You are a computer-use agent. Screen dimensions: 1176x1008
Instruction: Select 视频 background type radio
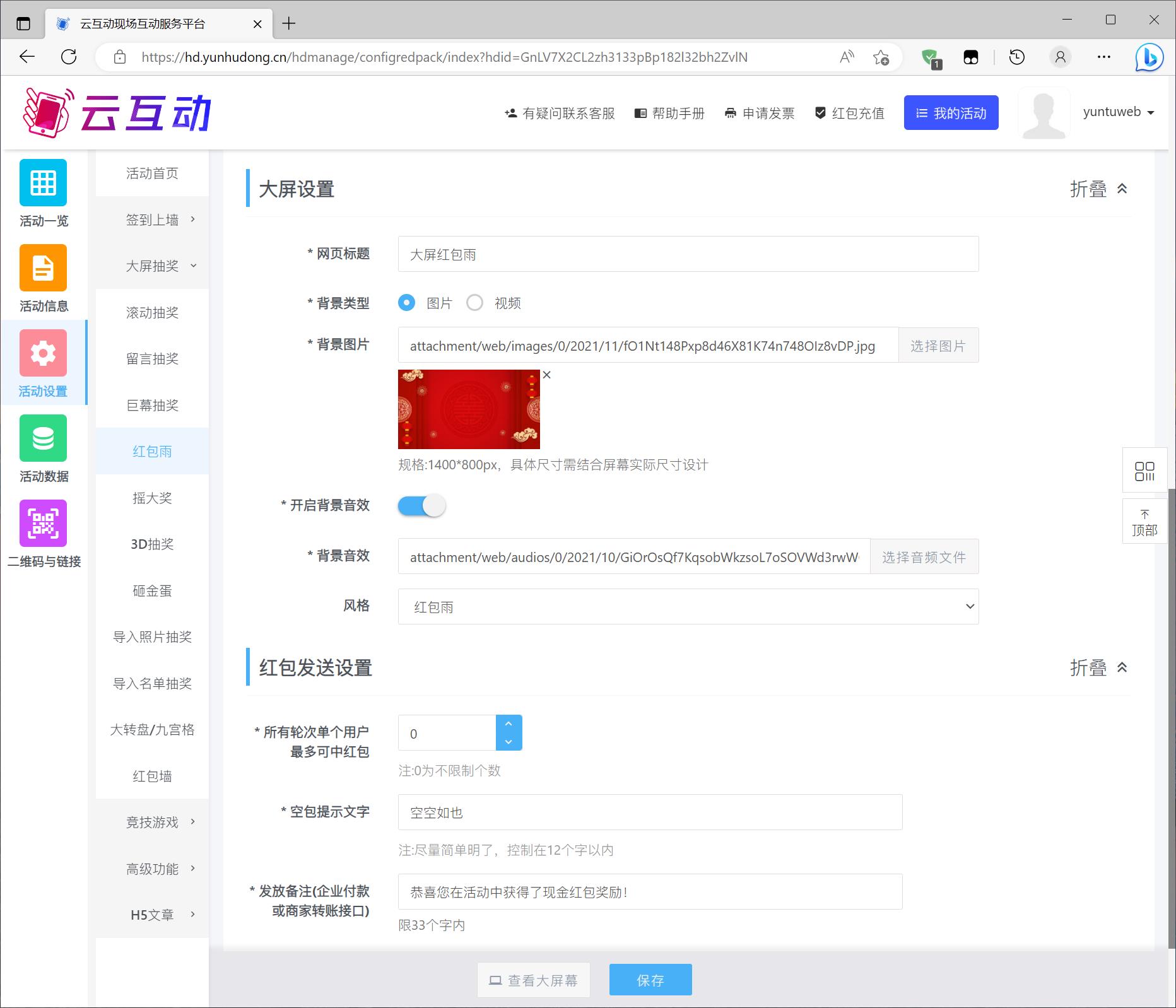474,303
